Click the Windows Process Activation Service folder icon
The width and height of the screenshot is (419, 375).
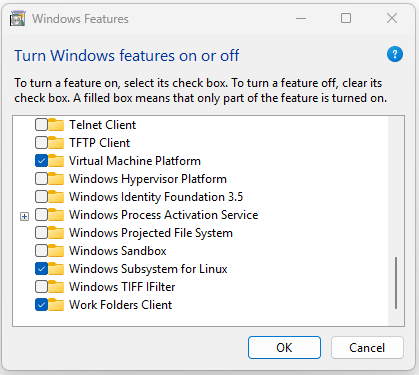56,215
